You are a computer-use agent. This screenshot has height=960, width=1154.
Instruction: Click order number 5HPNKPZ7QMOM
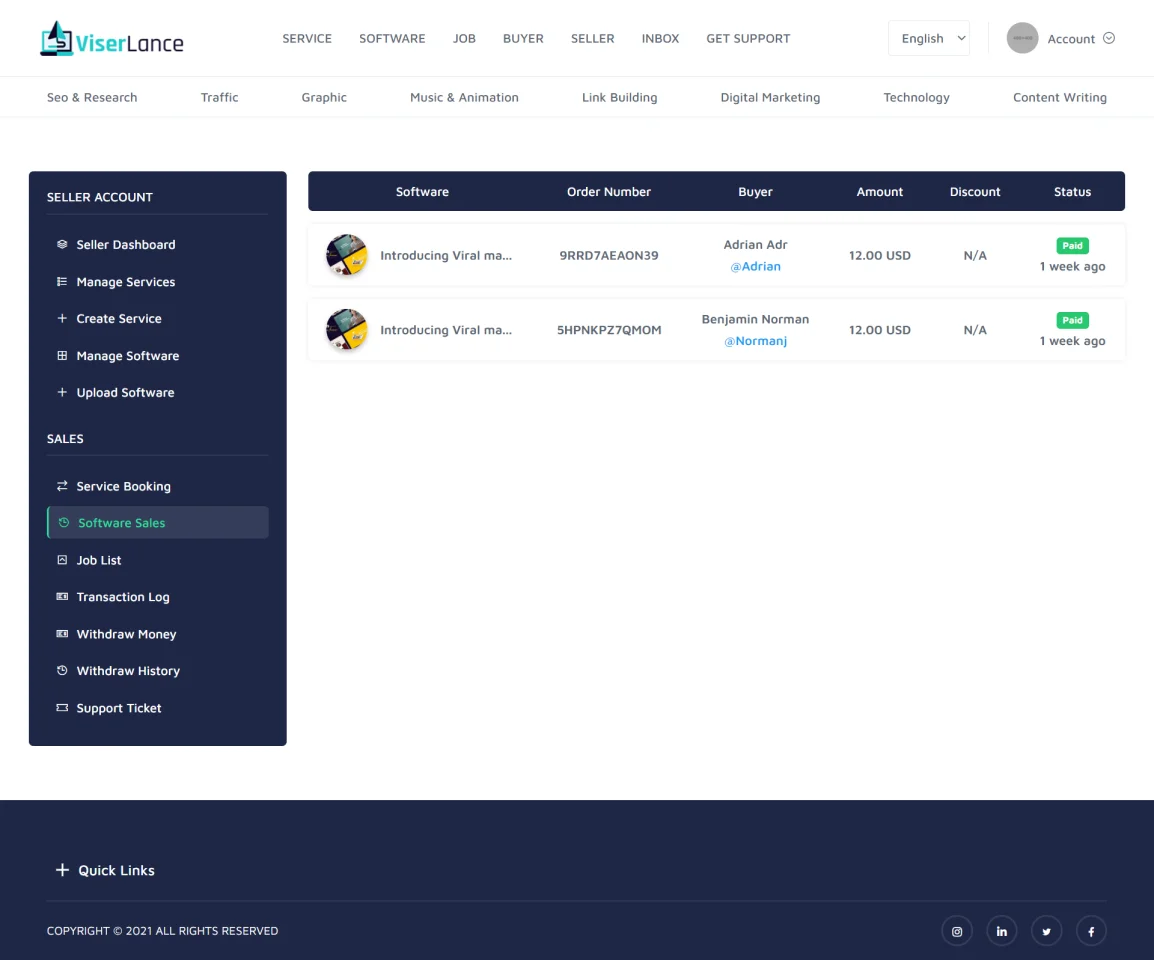point(609,330)
